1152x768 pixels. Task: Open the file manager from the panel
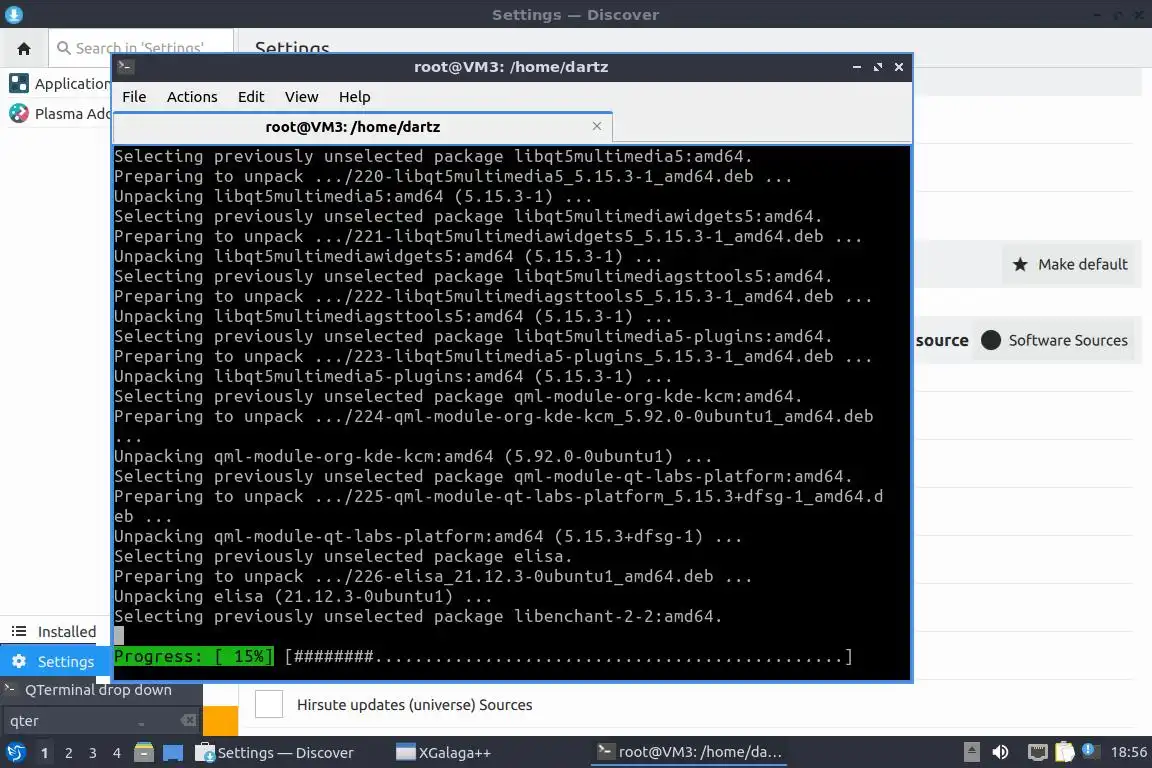[144, 753]
